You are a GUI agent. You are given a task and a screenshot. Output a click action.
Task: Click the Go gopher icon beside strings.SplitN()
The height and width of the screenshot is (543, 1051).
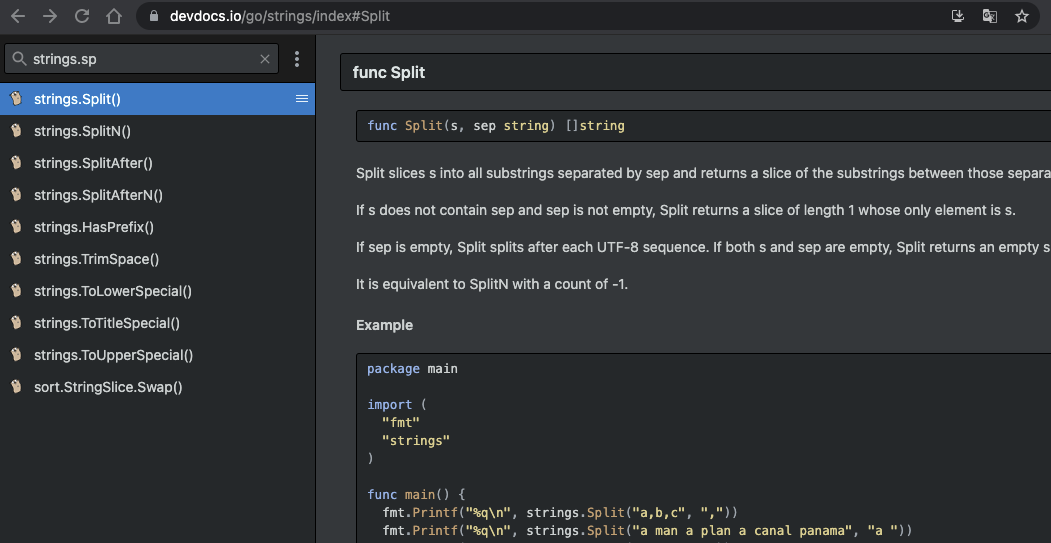click(16, 131)
